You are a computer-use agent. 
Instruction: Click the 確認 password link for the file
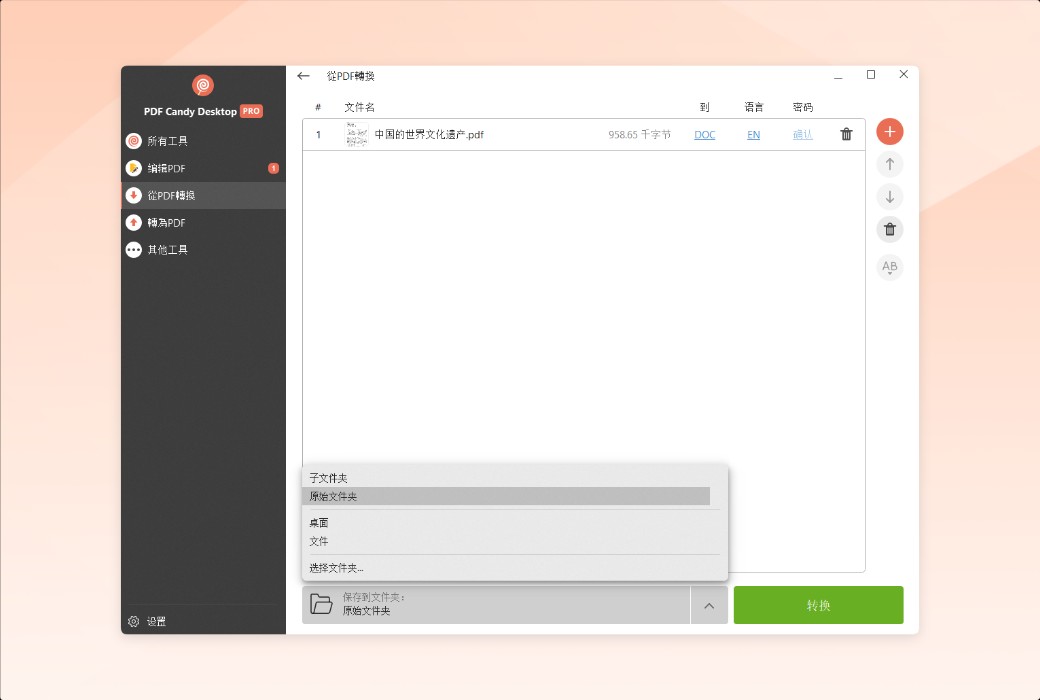point(803,134)
